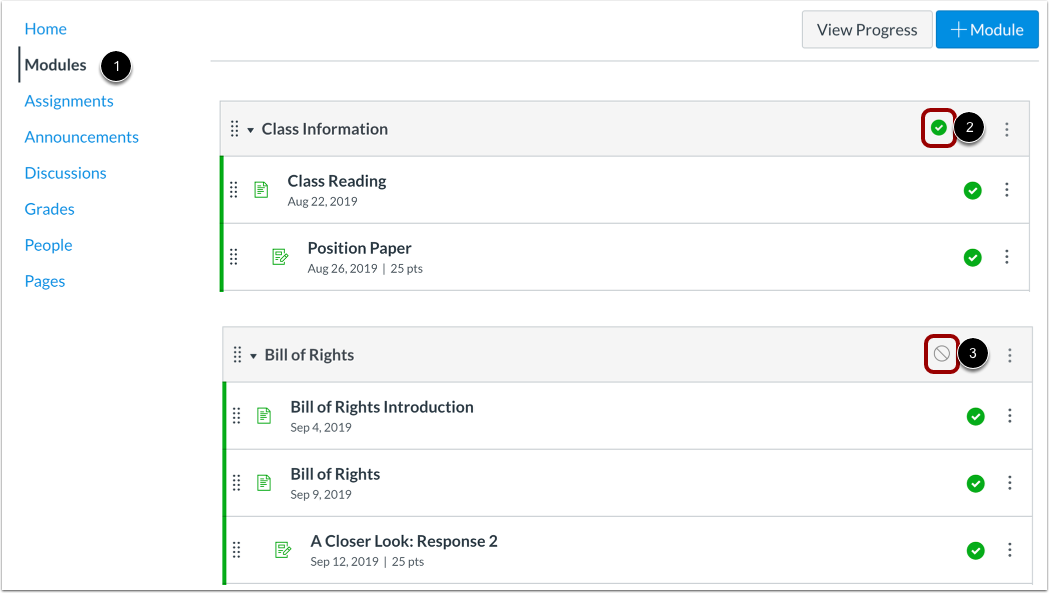Toggle the published status of Class Reading
1049x593 pixels.
pyautogui.click(x=972, y=189)
